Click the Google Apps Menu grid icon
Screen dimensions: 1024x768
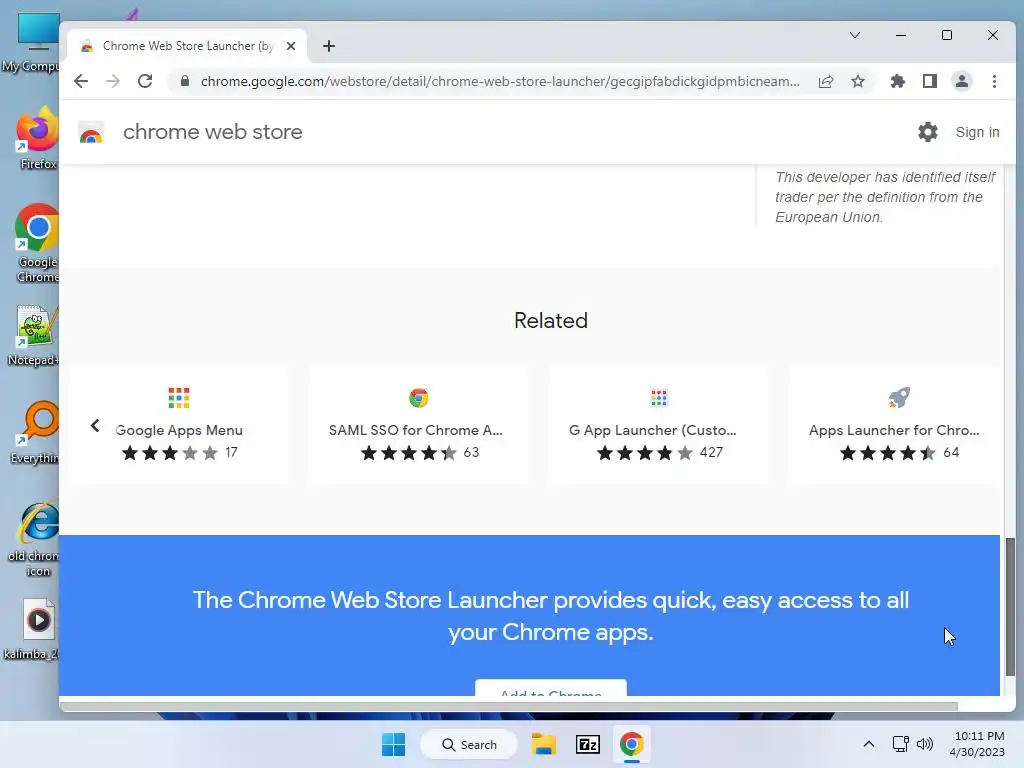pos(179,398)
